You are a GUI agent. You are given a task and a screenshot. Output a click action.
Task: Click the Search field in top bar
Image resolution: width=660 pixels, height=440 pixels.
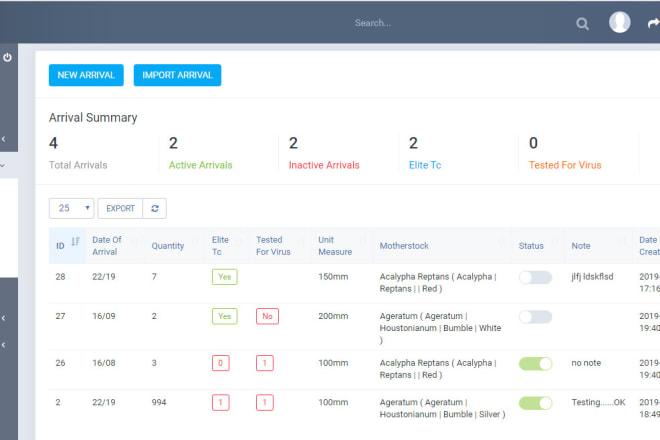point(373,23)
